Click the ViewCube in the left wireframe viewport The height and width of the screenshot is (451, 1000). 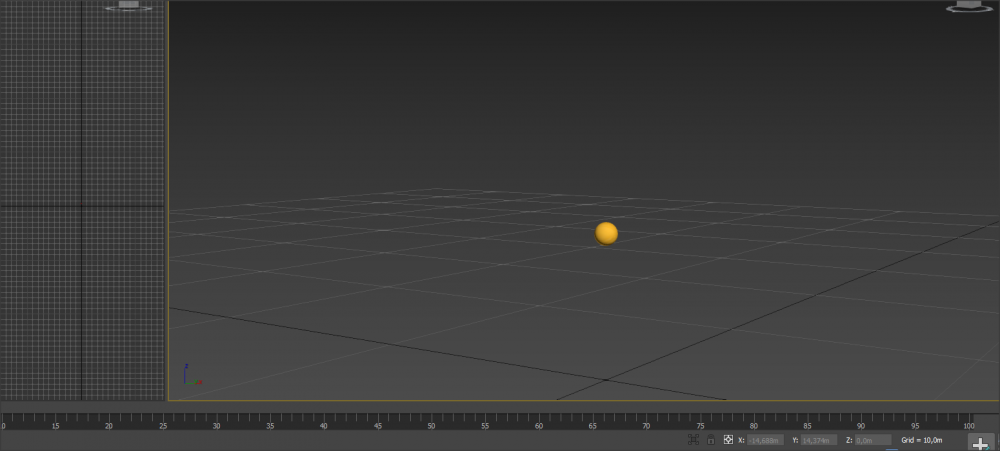tap(128, 6)
